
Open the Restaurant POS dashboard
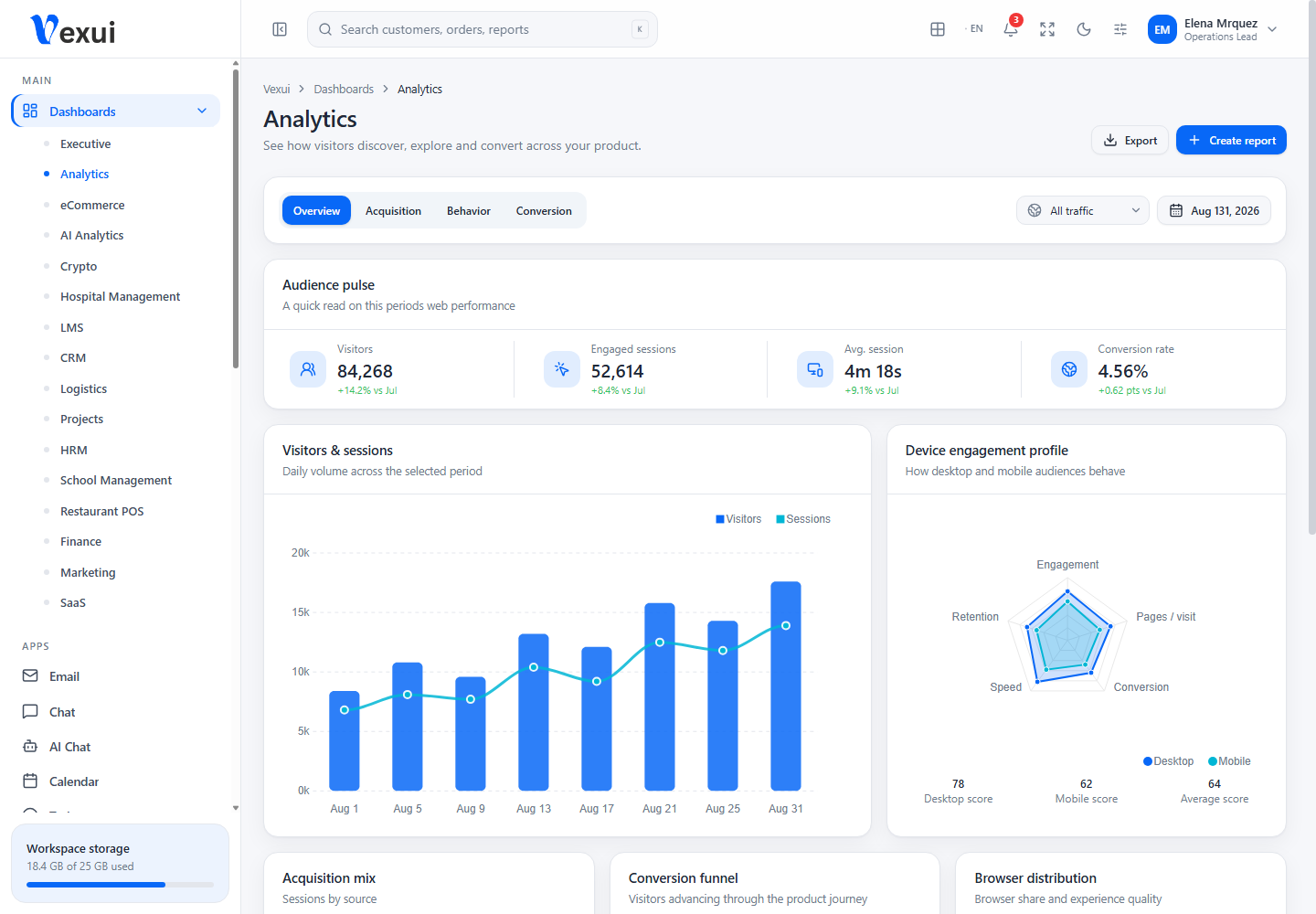coord(101,512)
